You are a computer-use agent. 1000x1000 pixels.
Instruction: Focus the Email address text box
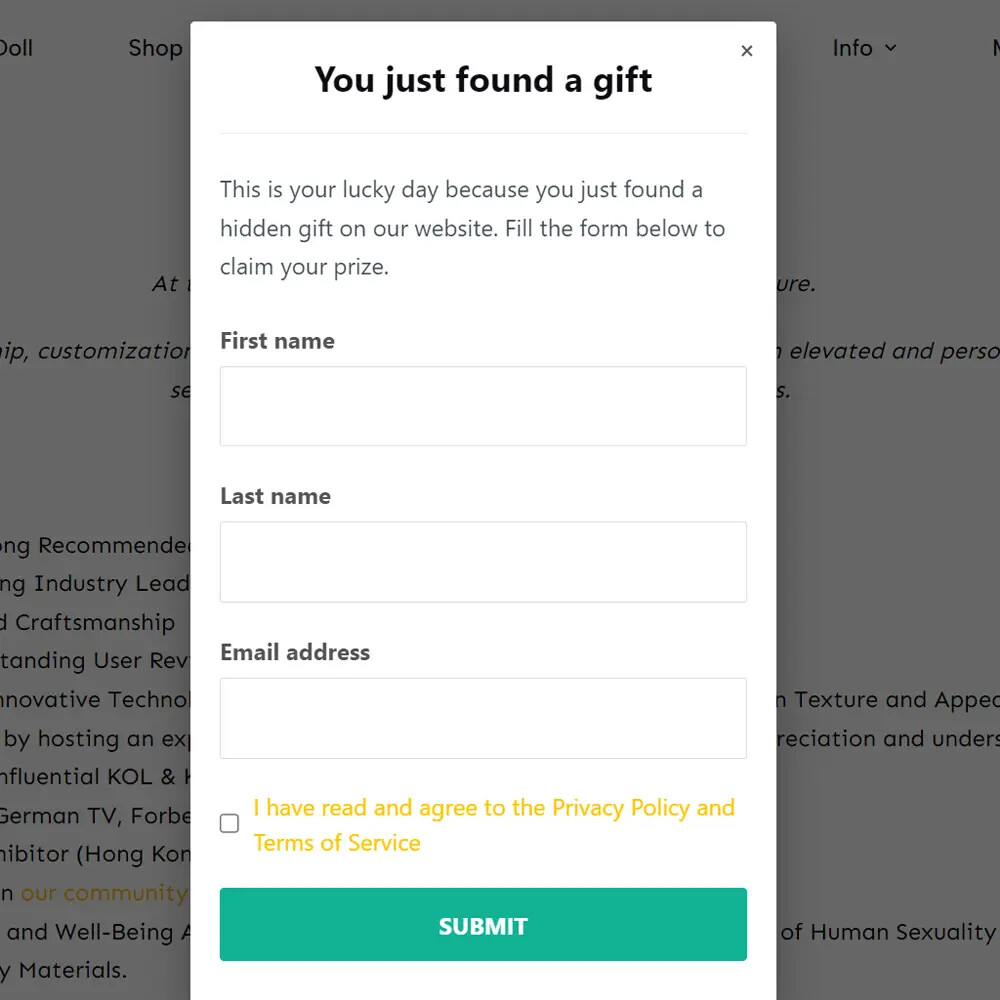point(483,718)
